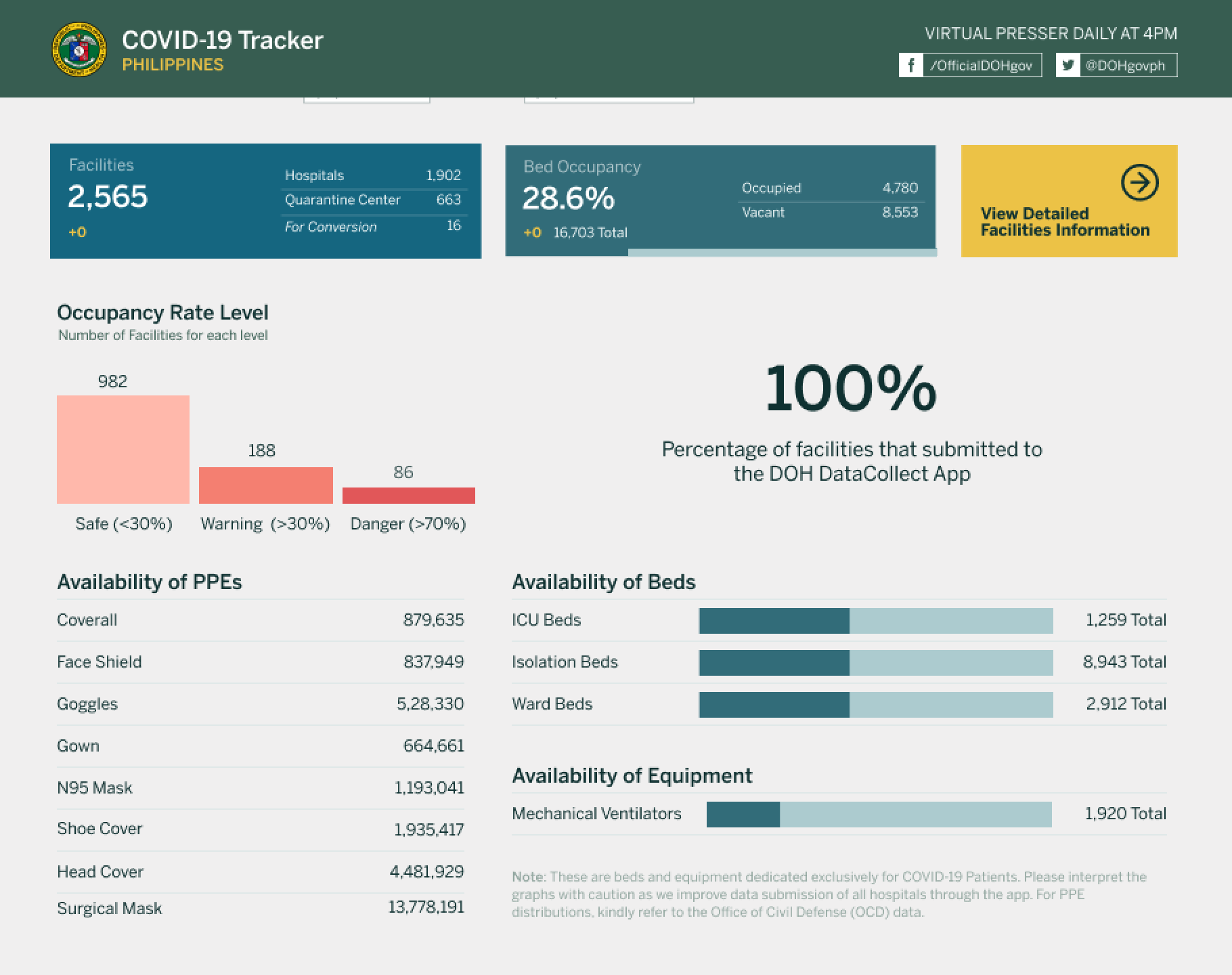Open the @DOHgovph Twitter handle text
This screenshot has height=975, width=1232.
(x=1125, y=66)
